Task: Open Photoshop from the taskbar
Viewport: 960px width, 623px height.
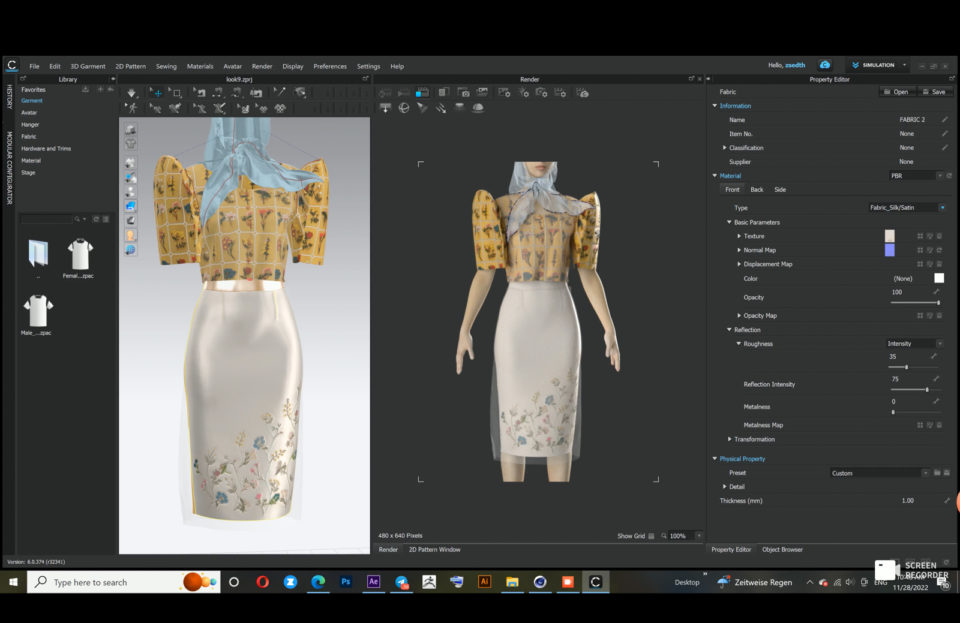Action: point(345,580)
